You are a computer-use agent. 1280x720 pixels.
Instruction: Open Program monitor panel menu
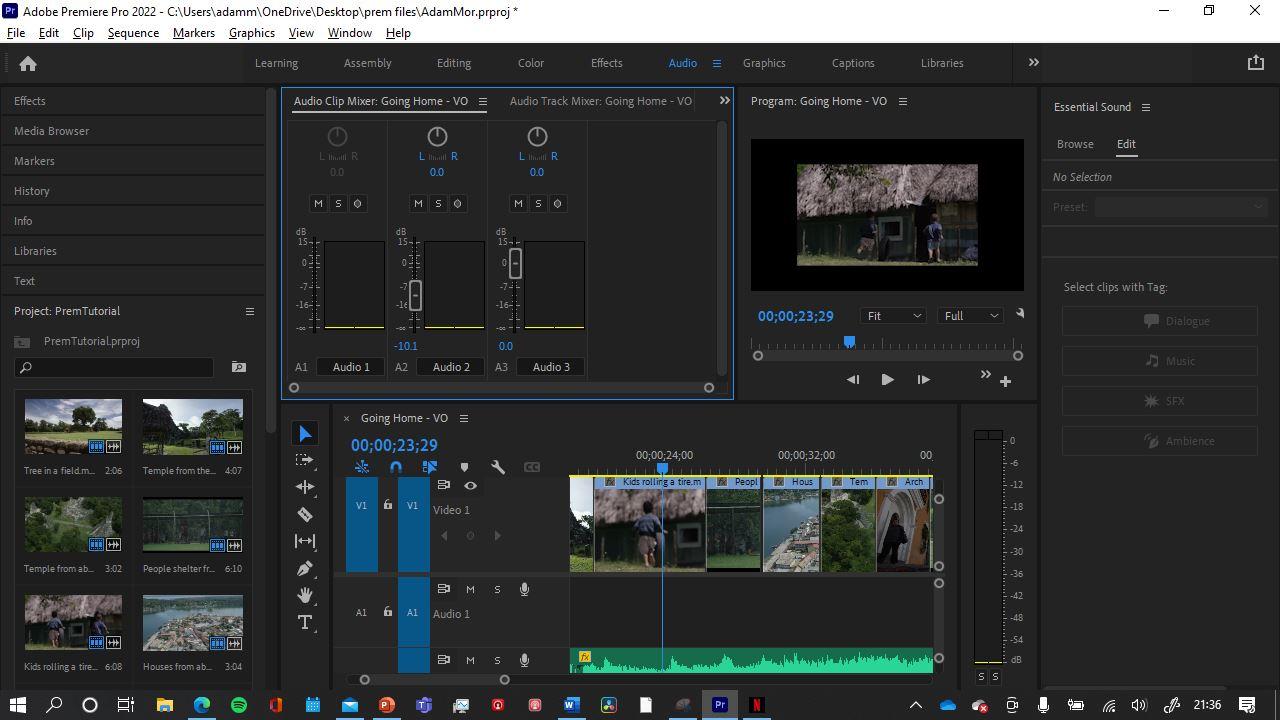[x=903, y=101]
